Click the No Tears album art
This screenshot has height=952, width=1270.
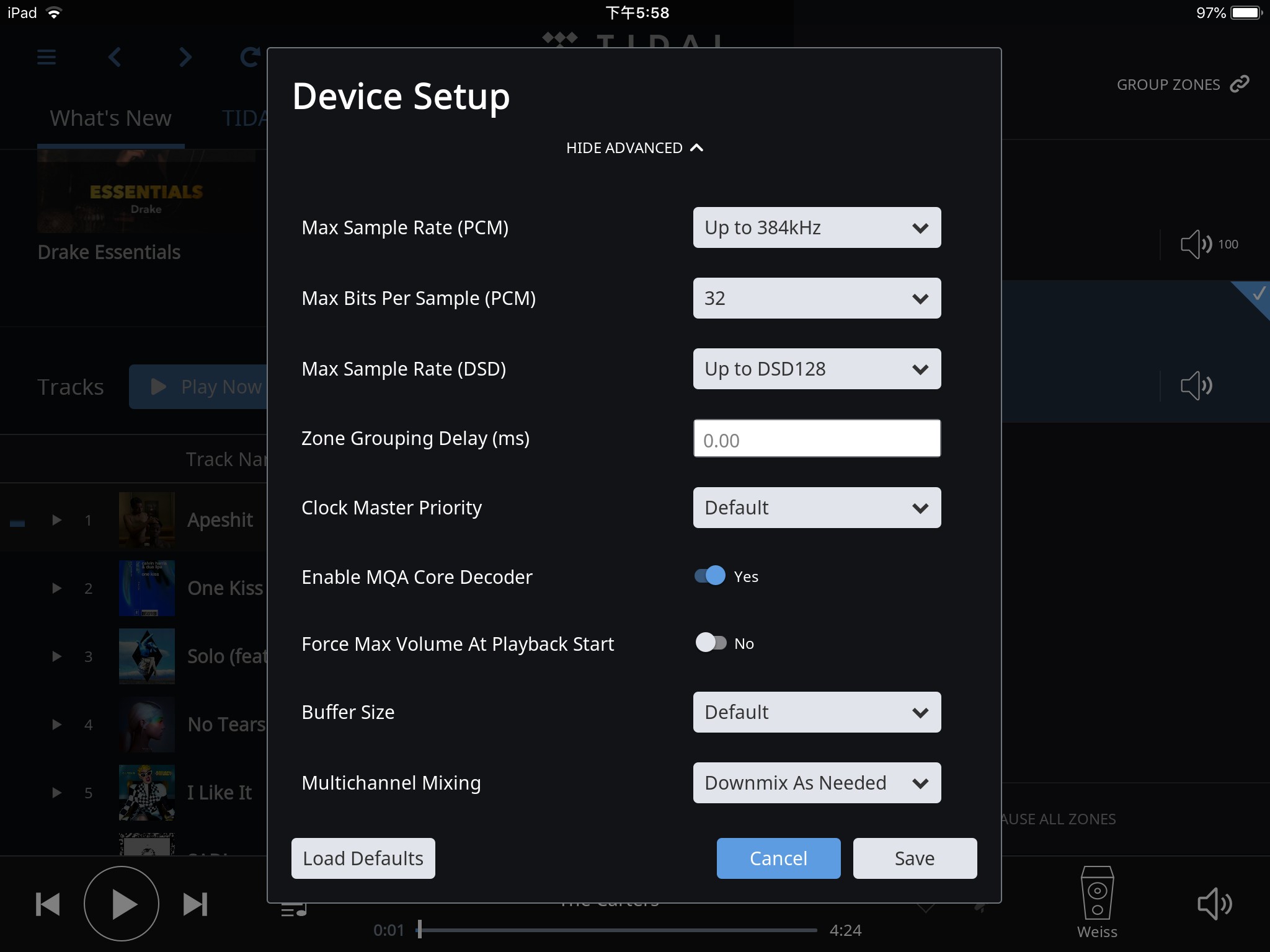pyautogui.click(x=147, y=724)
